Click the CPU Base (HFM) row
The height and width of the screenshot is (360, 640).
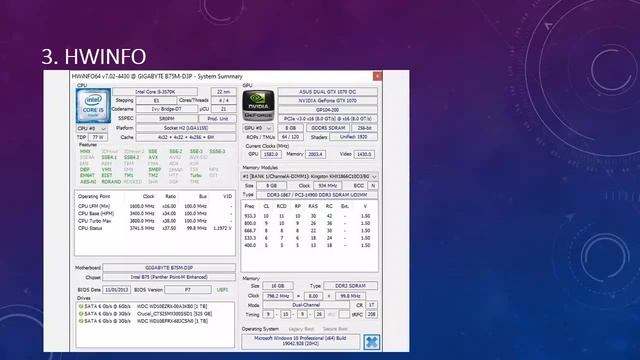click(155, 213)
